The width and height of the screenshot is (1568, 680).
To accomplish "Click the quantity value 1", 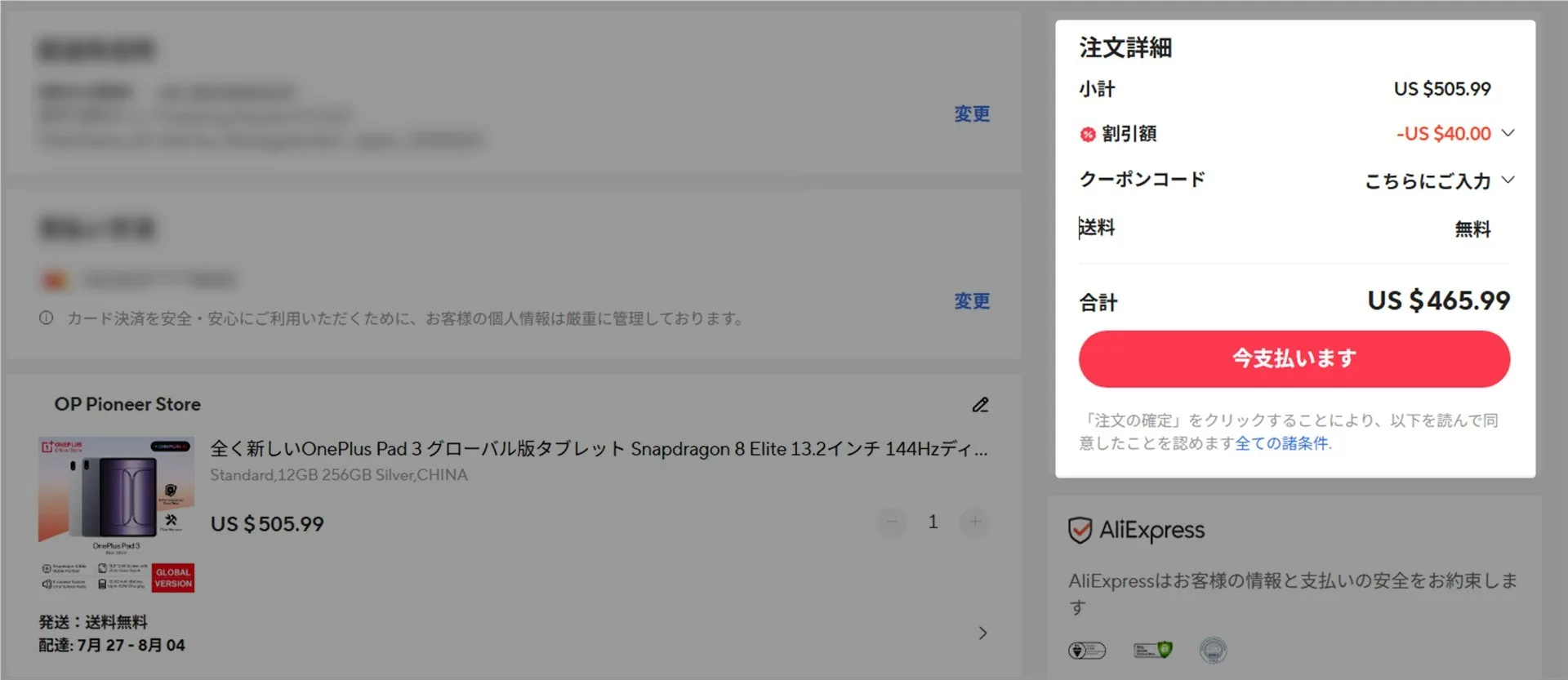I will coord(933,522).
